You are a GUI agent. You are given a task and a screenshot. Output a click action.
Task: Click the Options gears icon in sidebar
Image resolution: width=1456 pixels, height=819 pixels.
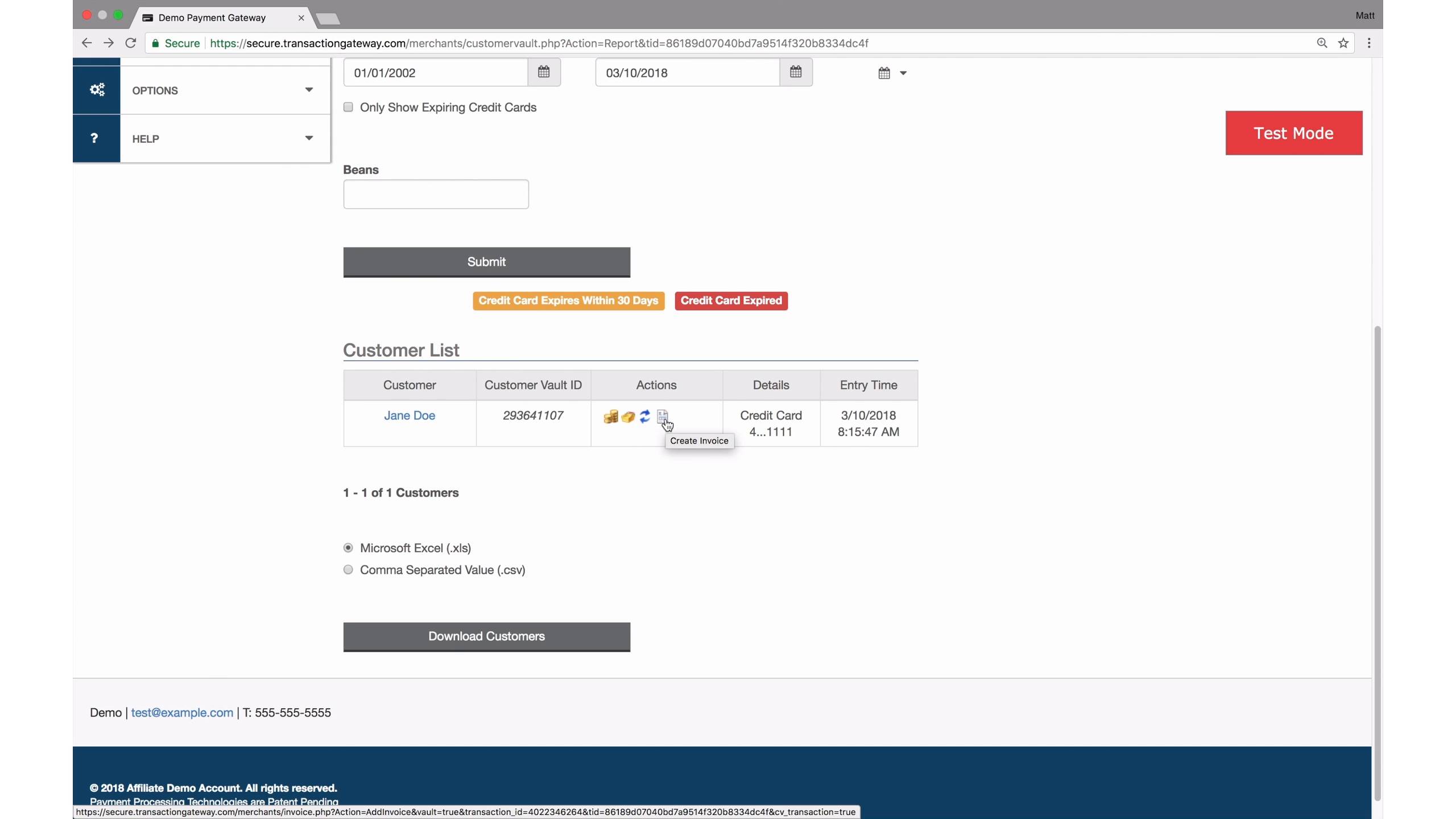[x=97, y=90]
